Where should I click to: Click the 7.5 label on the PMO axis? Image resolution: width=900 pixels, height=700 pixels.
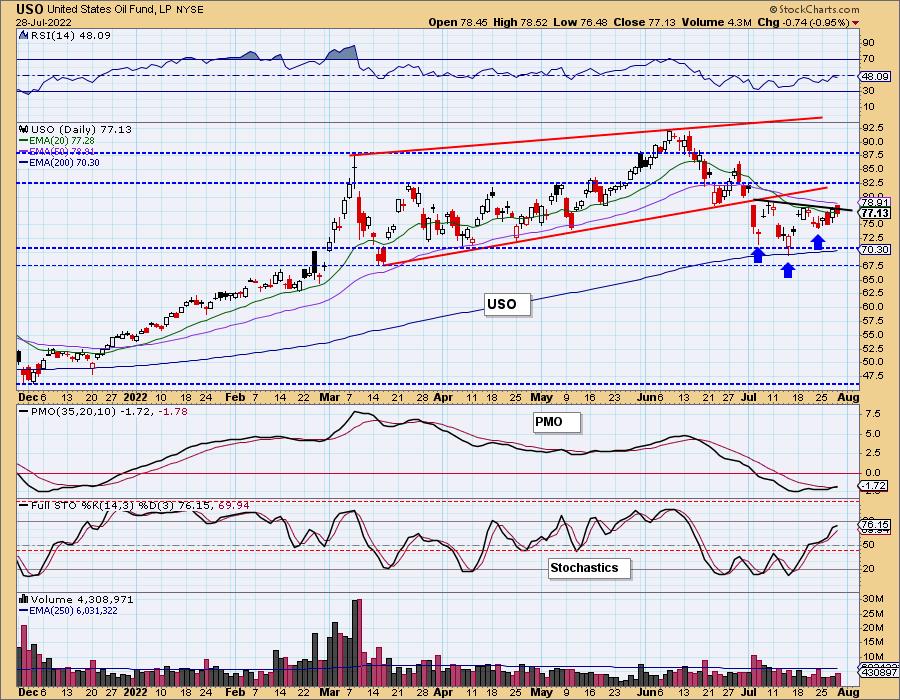(x=871, y=414)
